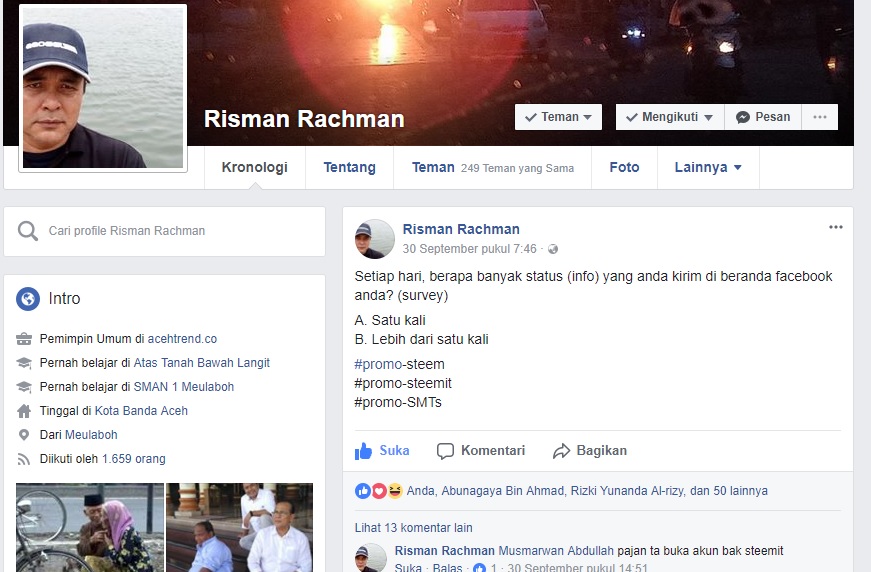Click the magnifier search icon
This screenshot has width=871, height=572.
27,231
